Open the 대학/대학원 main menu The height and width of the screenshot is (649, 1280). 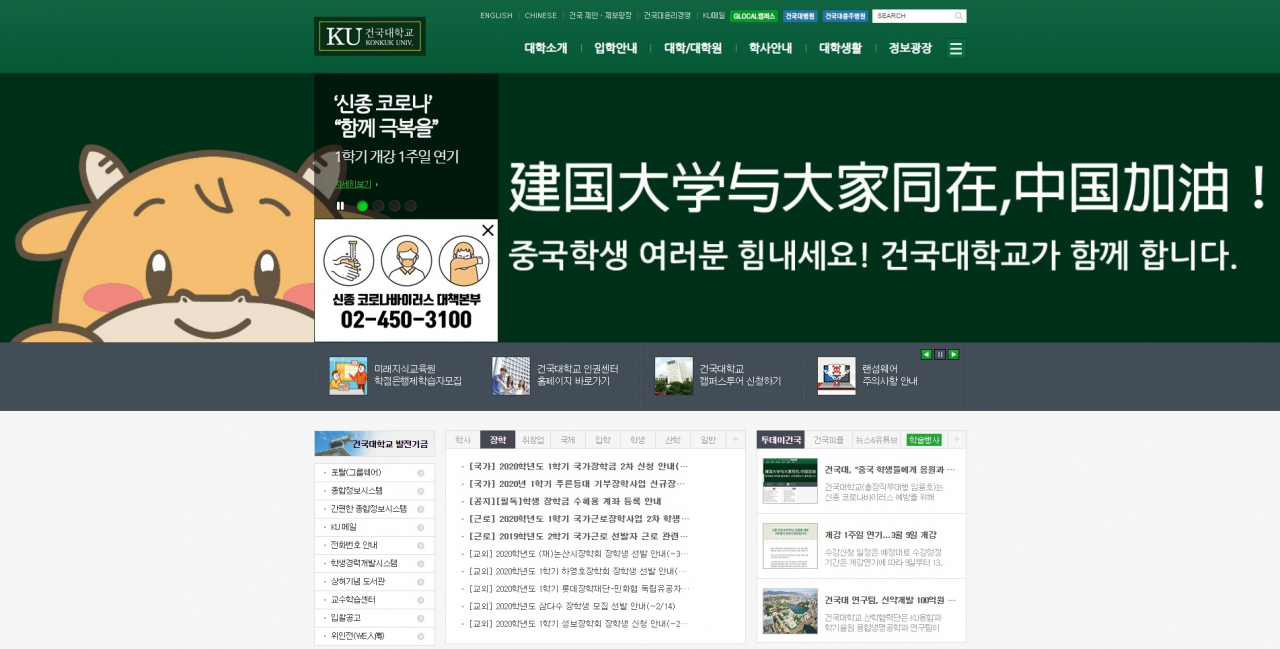pyautogui.click(x=693, y=48)
